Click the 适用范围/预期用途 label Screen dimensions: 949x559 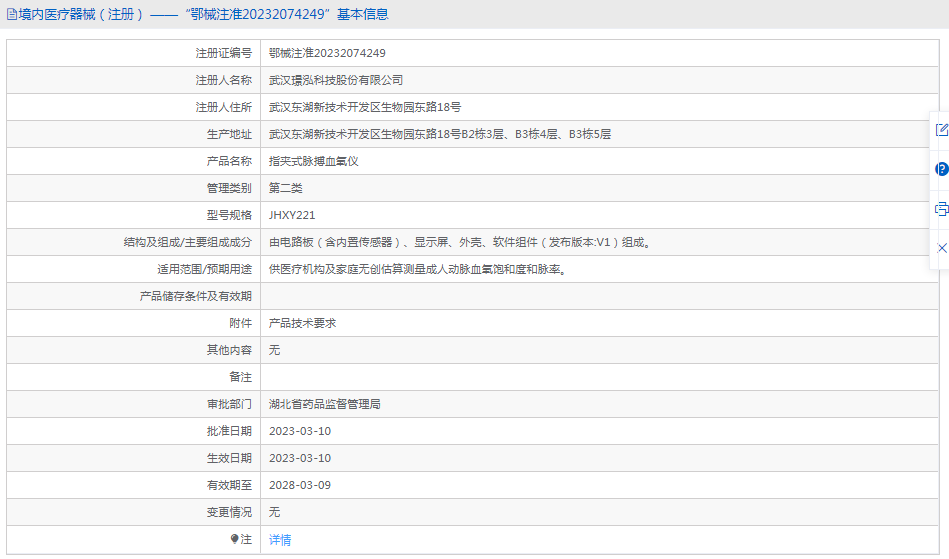205,269
